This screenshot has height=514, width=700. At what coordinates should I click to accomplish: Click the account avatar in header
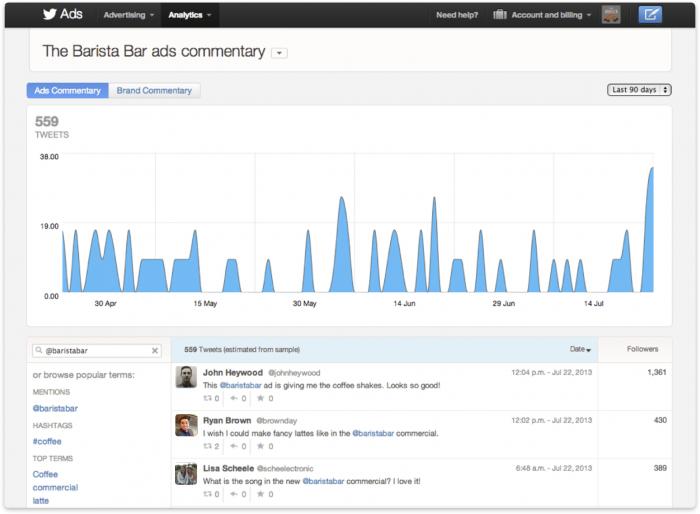pos(611,15)
